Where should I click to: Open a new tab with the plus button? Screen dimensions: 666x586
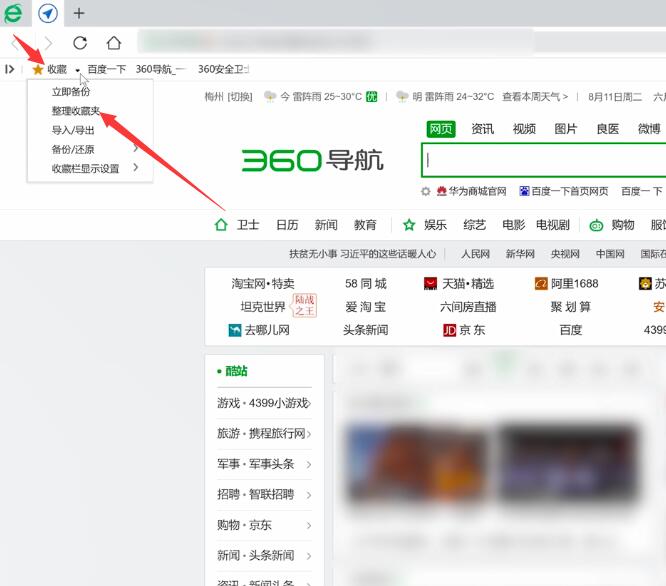(79, 13)
